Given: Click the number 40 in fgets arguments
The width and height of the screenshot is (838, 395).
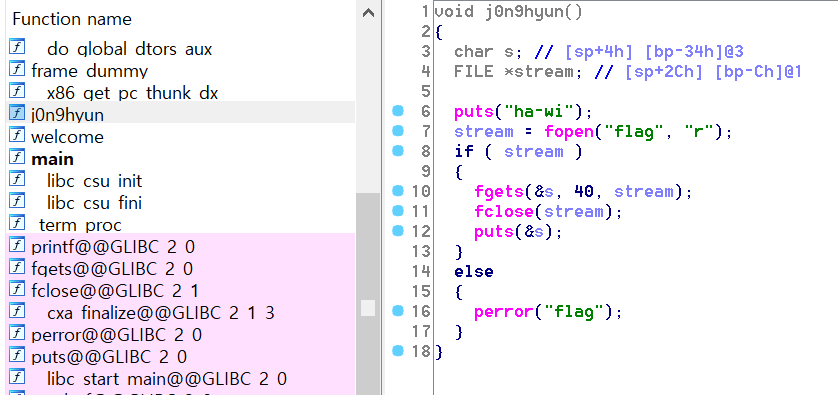Looking at the screenshot, I should (584, 191).
